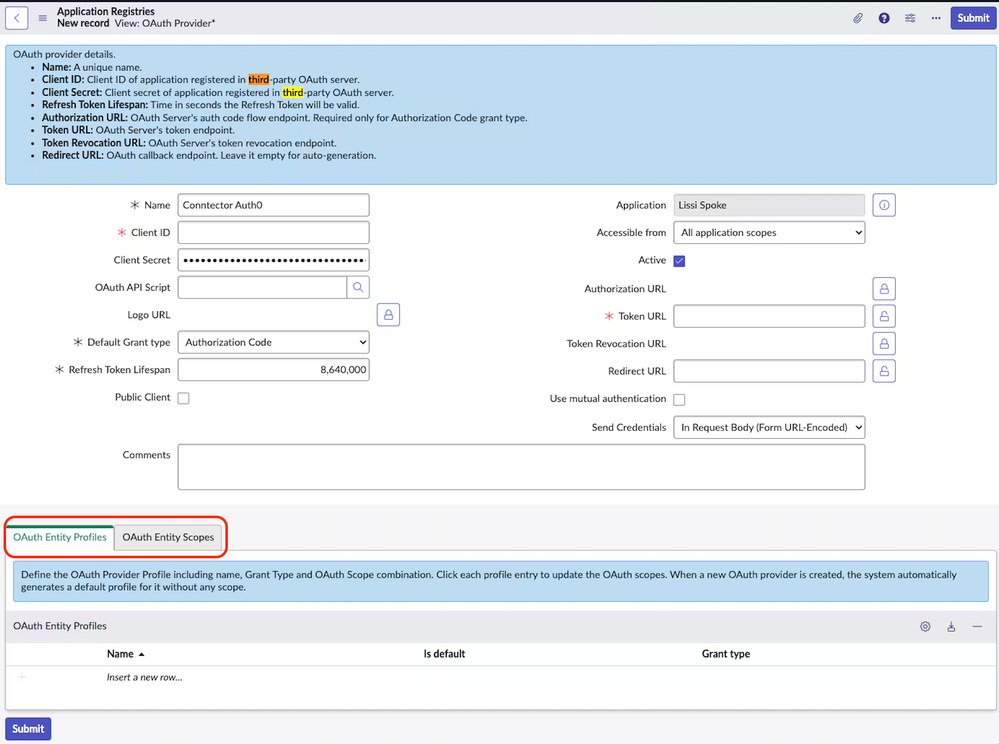This screenshot has width=999, height=744.
Task: Select the OAuth Entity Profiles tab
Action: pos(60,537)
